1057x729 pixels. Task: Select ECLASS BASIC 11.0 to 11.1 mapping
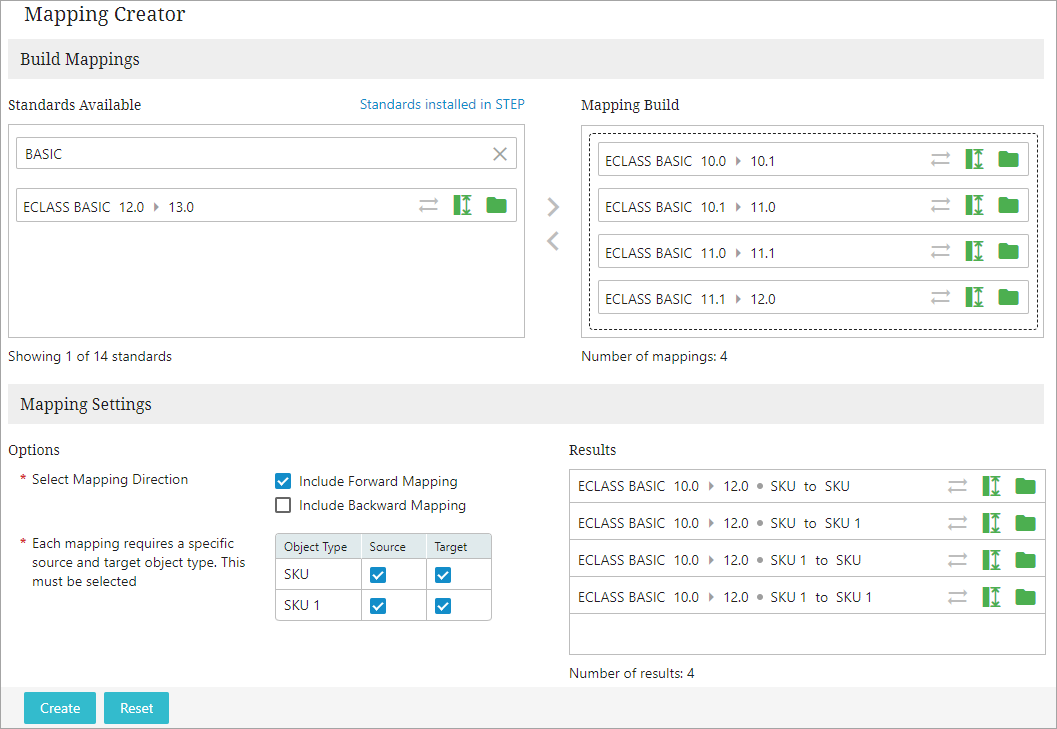[813, 252]
